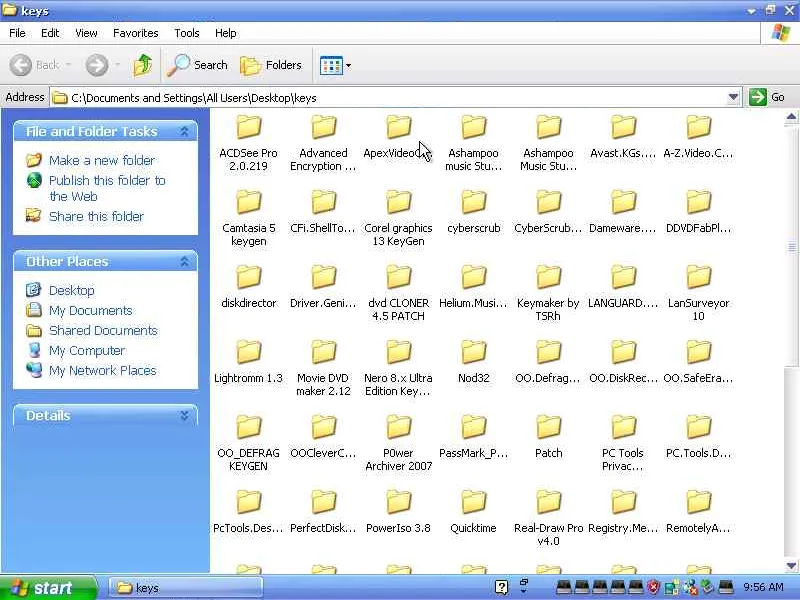The height and width of the screenshot is (600, 800).
Task: Click the Up folder toolbar icon
Action: tap(143, 65)
